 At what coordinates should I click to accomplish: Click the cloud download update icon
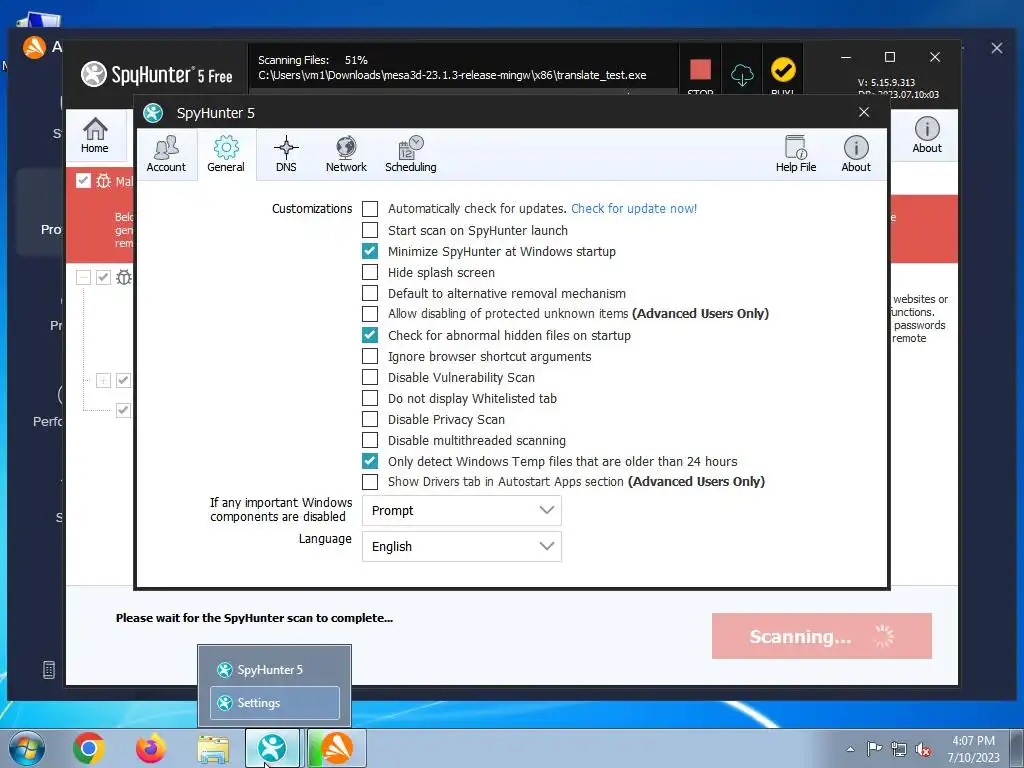(742, 74)
